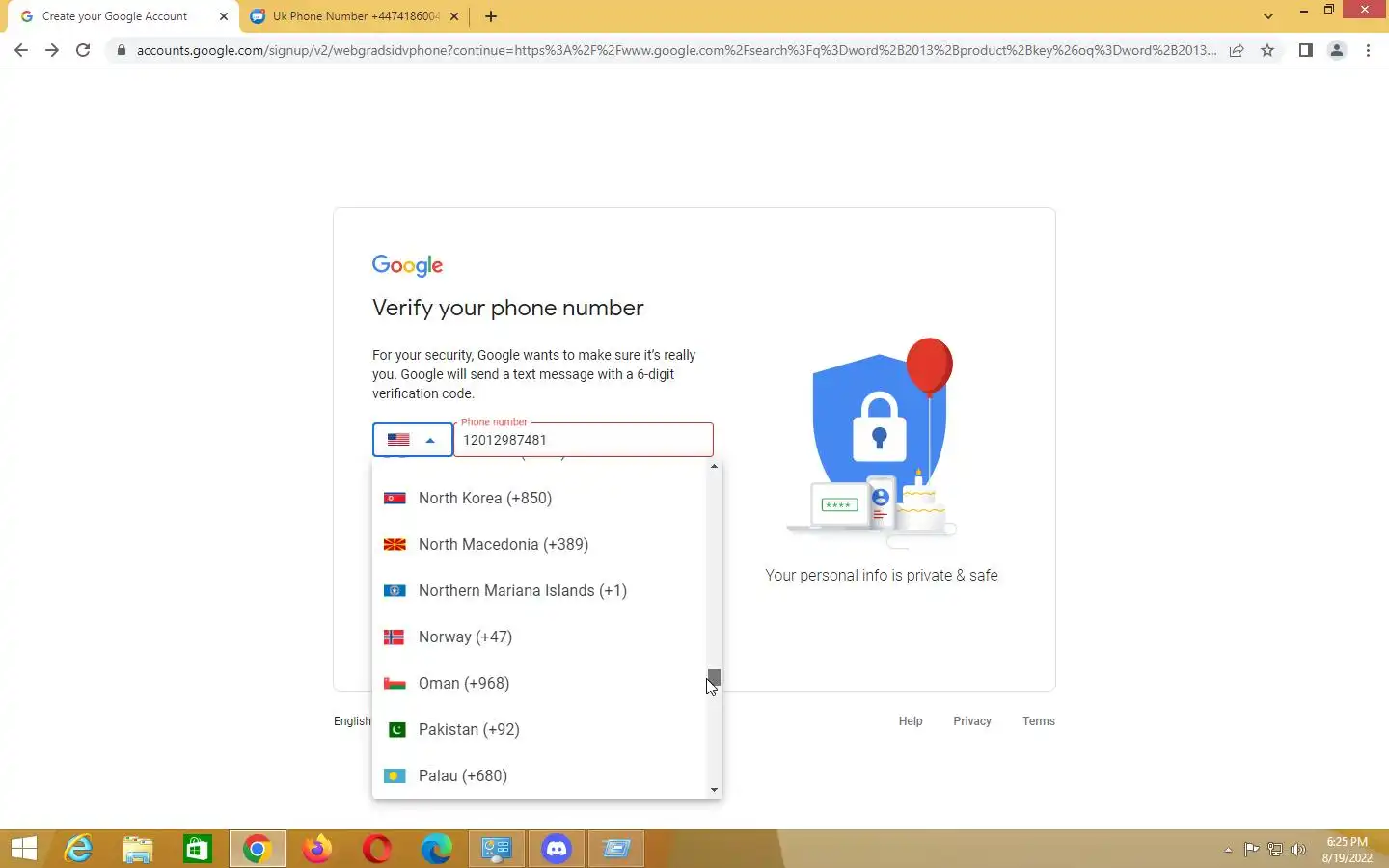1389x868 pixels.
Task: Go forward in browser history
Action: (52, 50)
